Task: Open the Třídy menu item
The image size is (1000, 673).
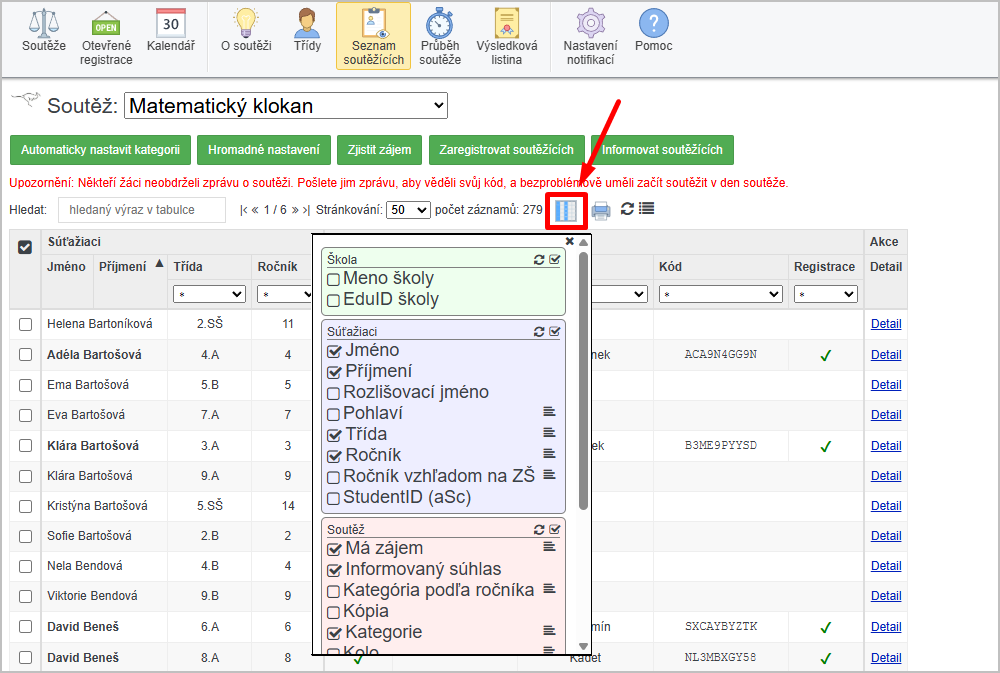Action: tap(307, 30)
